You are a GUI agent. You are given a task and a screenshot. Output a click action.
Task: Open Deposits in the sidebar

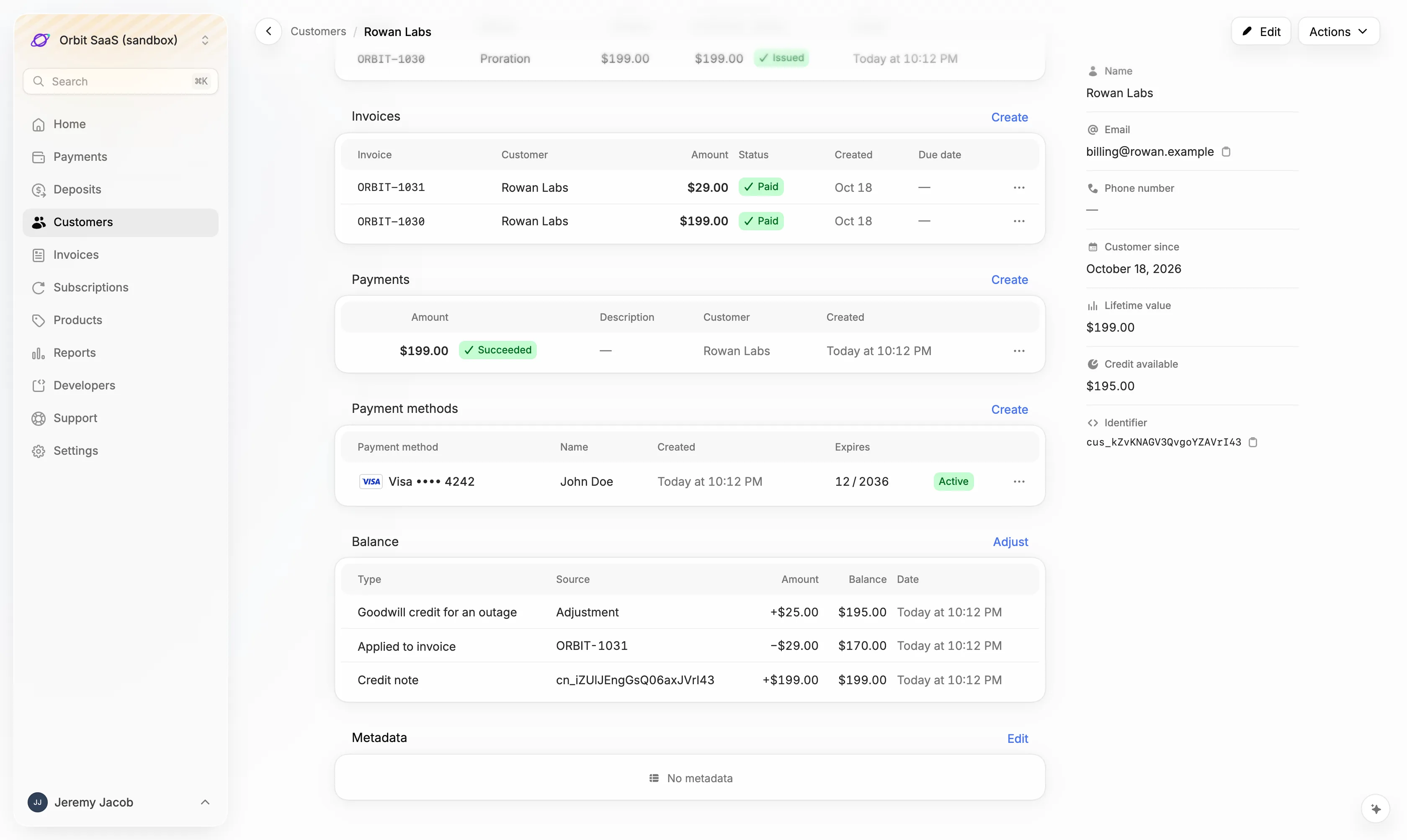pos(121,190)
